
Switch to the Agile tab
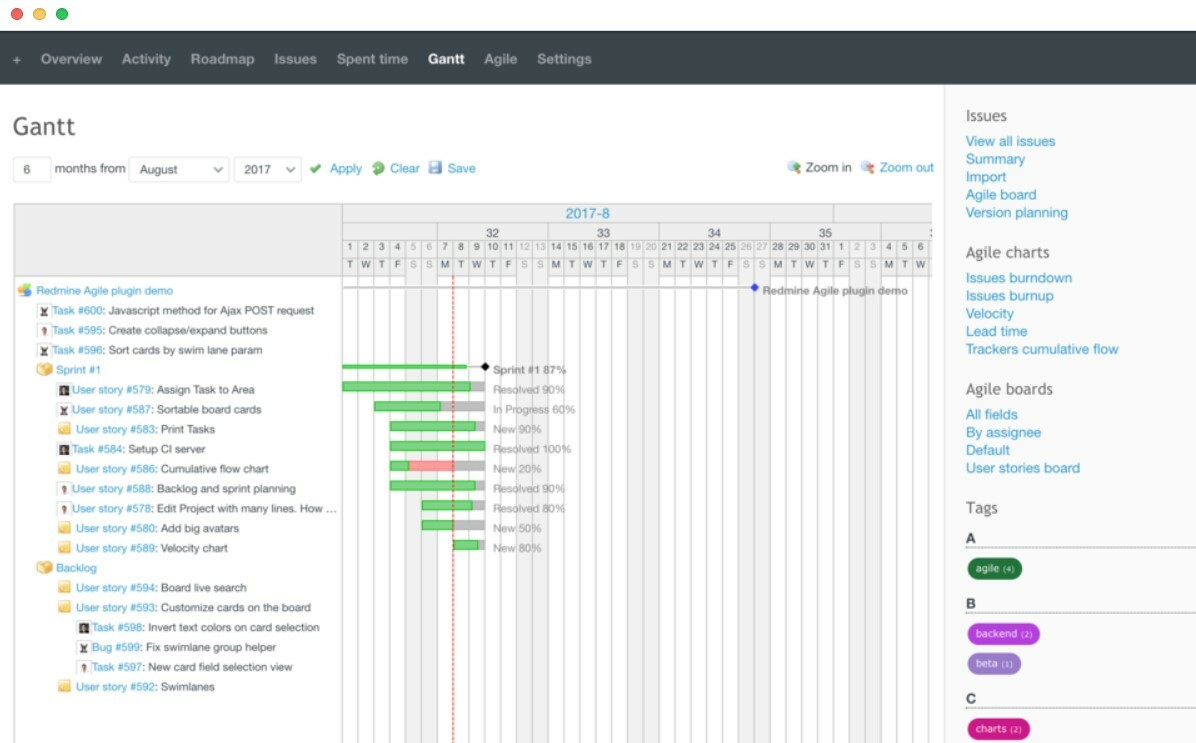pos(500,59)
